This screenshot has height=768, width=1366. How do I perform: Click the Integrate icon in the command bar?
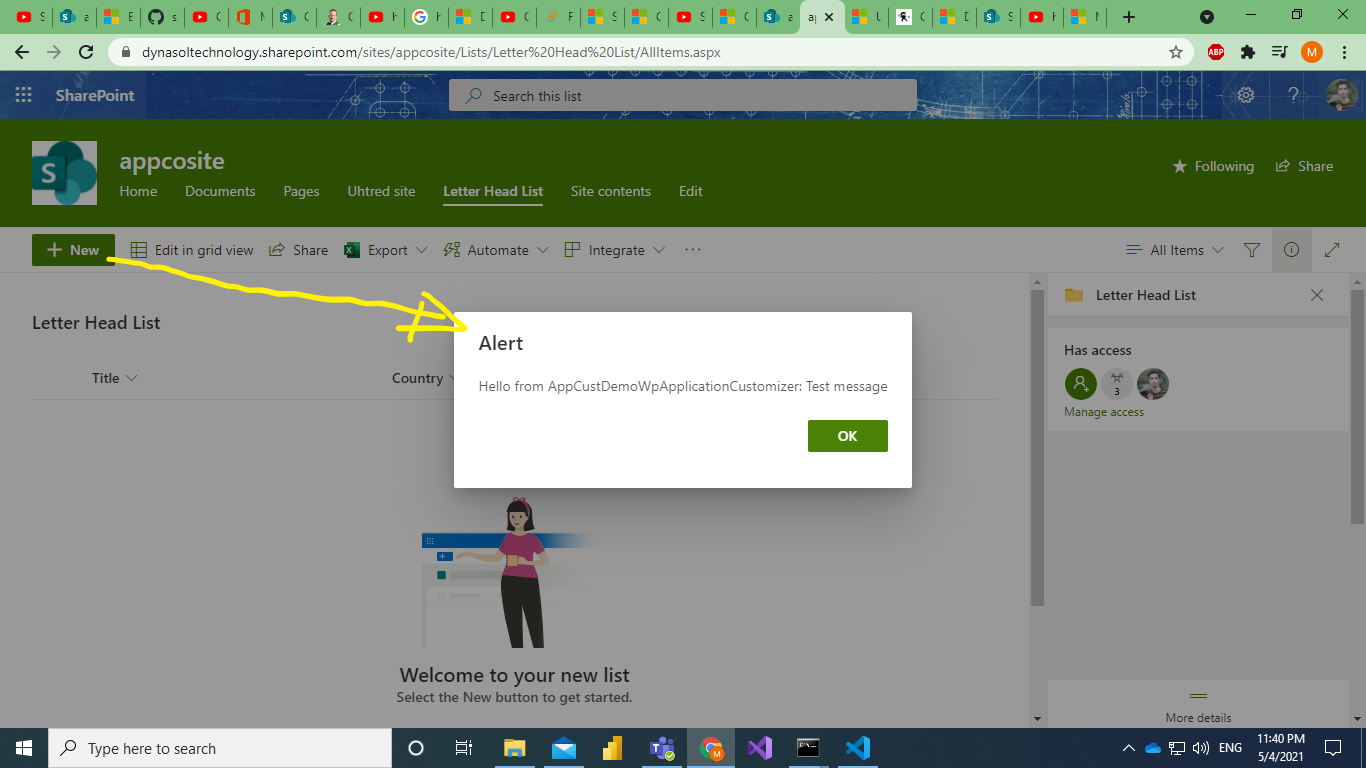click(x=570, y=249)
